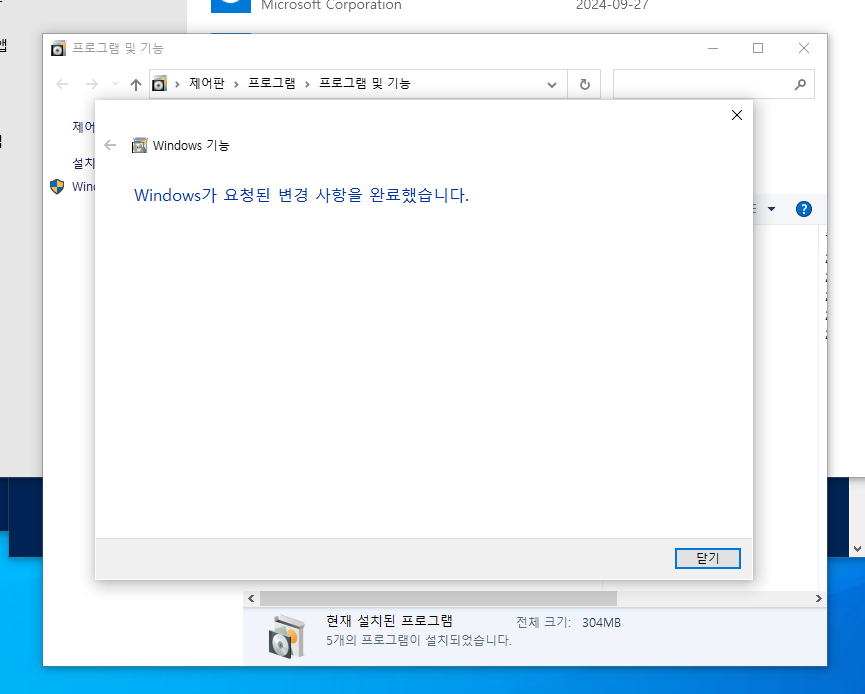Viewport: 865px width, 694px height.
Task: Click the Windows shield icon in sidebar
Action: (x=57, y=186)
